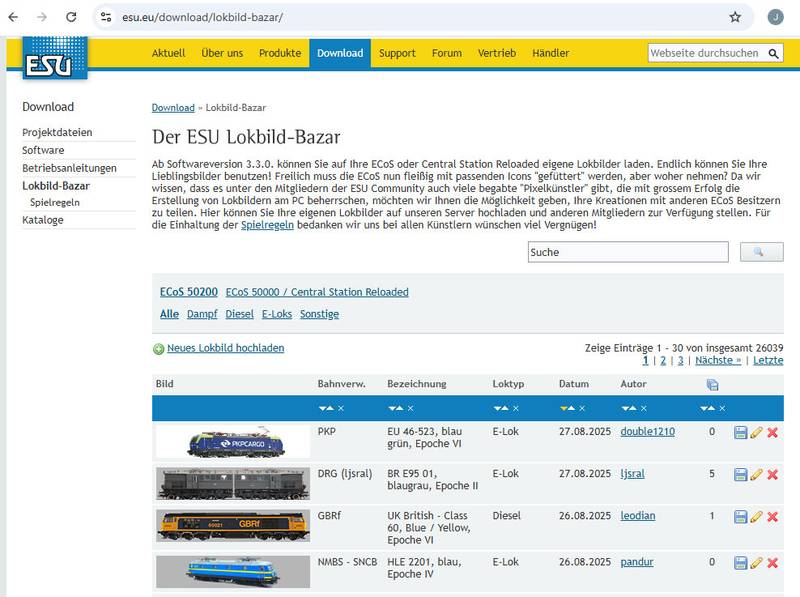The image size is (800, 597).
Task: Follow the Spielregeln link in the intro paragraph
Action: 267,225
